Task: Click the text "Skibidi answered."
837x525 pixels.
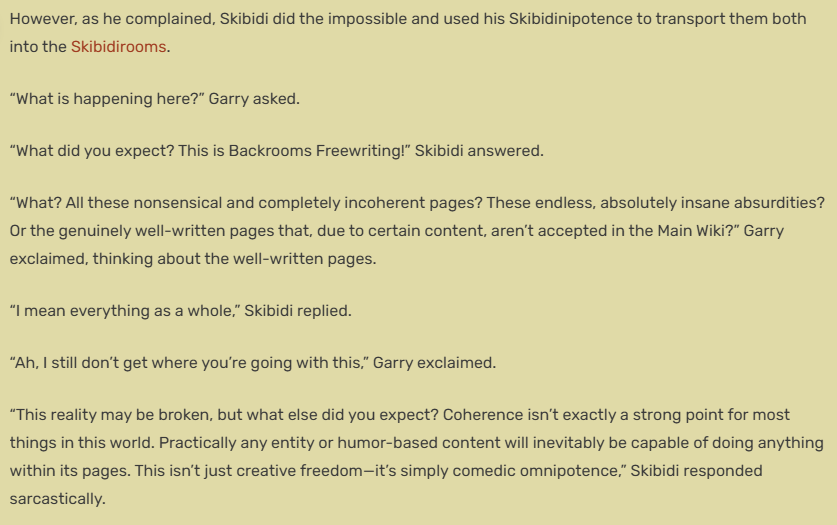Action: click(x=479, y=151)
